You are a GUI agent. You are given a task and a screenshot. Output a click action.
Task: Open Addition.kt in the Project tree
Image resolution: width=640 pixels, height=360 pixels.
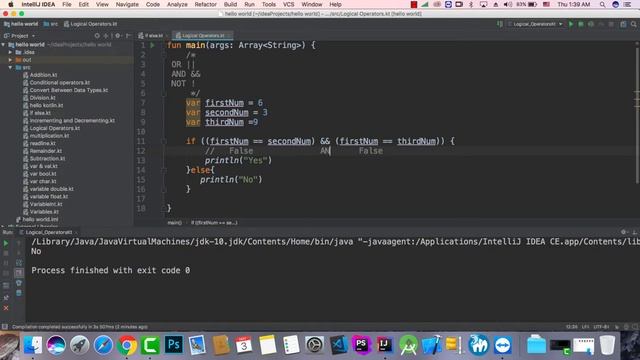click(43, 75)
